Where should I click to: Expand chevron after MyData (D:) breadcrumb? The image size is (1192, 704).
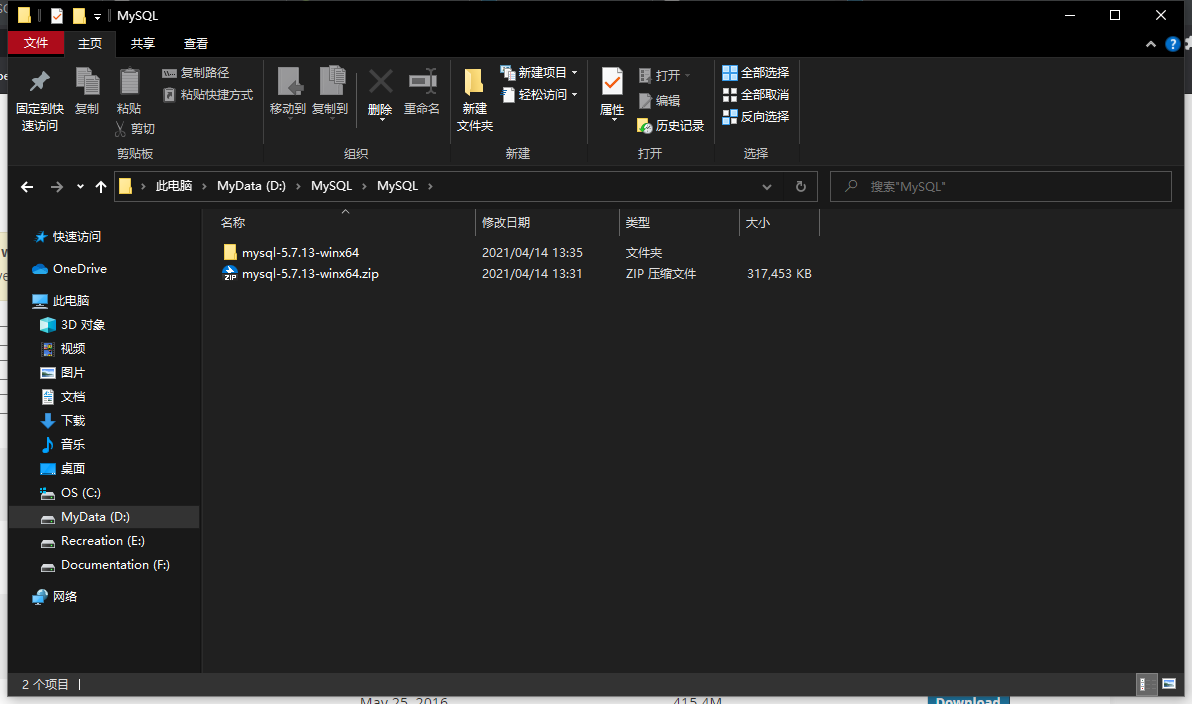tap(298, 186)
